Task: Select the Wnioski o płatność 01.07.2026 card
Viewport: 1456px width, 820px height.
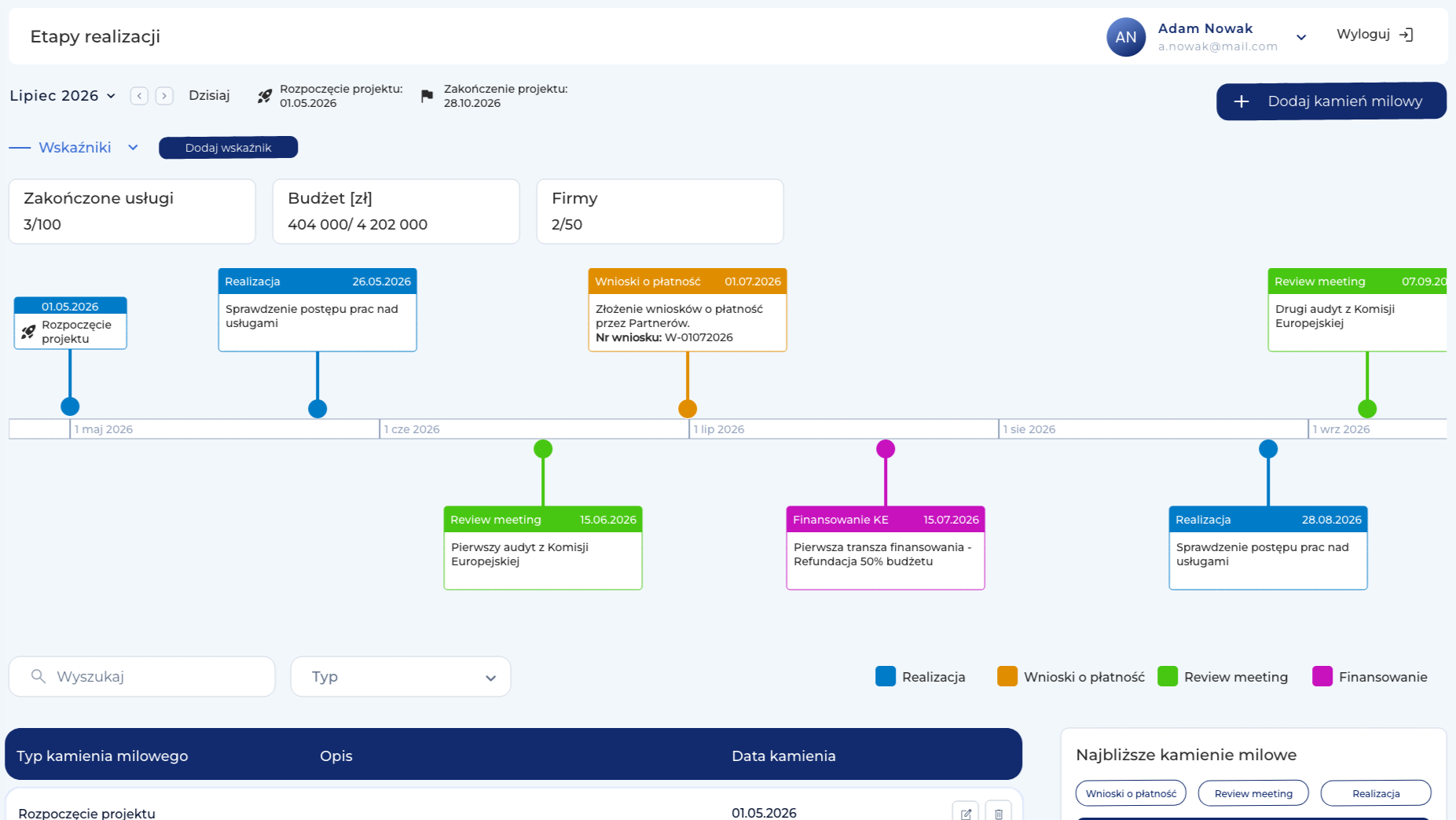Action: (688, 310)
